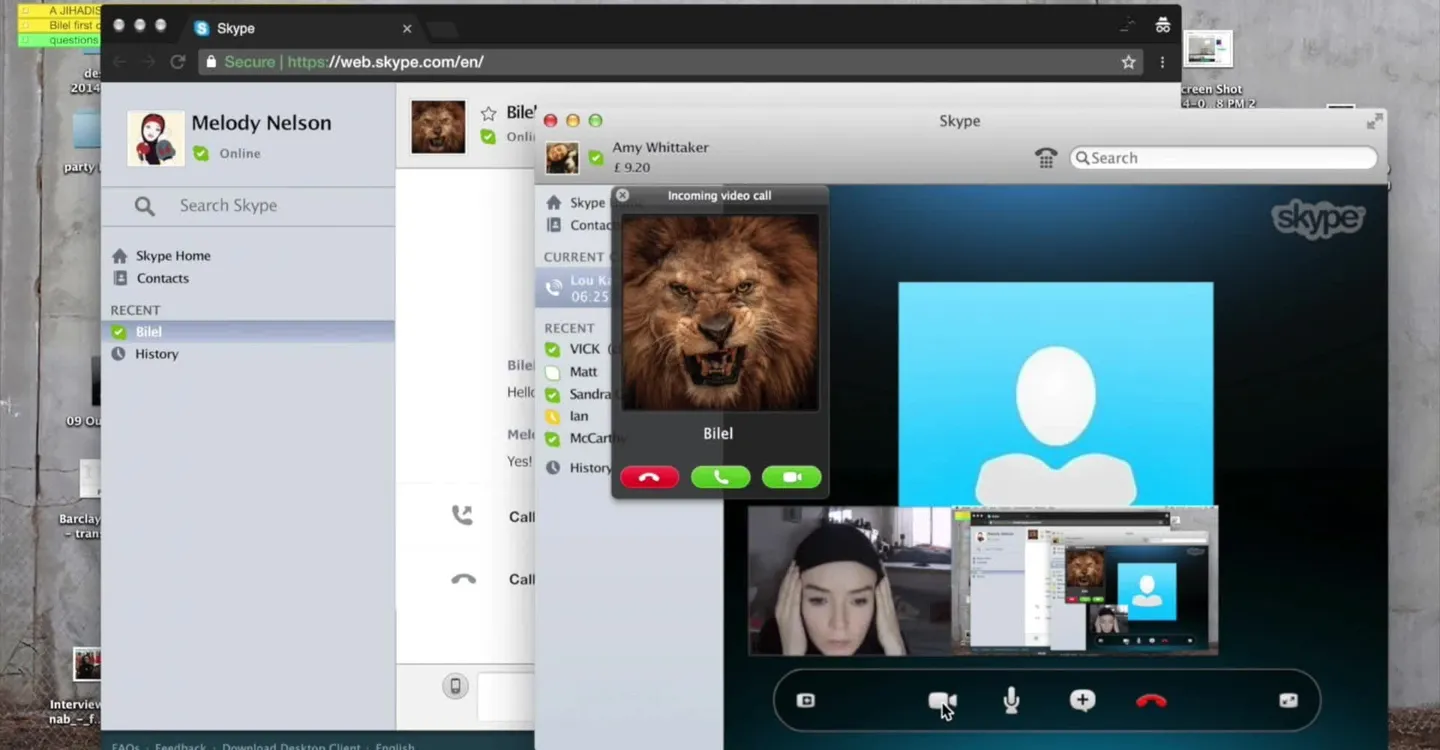Screen dimensions: 1440x750
Task: Go forward in the Chrome browser
Action: pyautogui.click(x=148, y=62)
